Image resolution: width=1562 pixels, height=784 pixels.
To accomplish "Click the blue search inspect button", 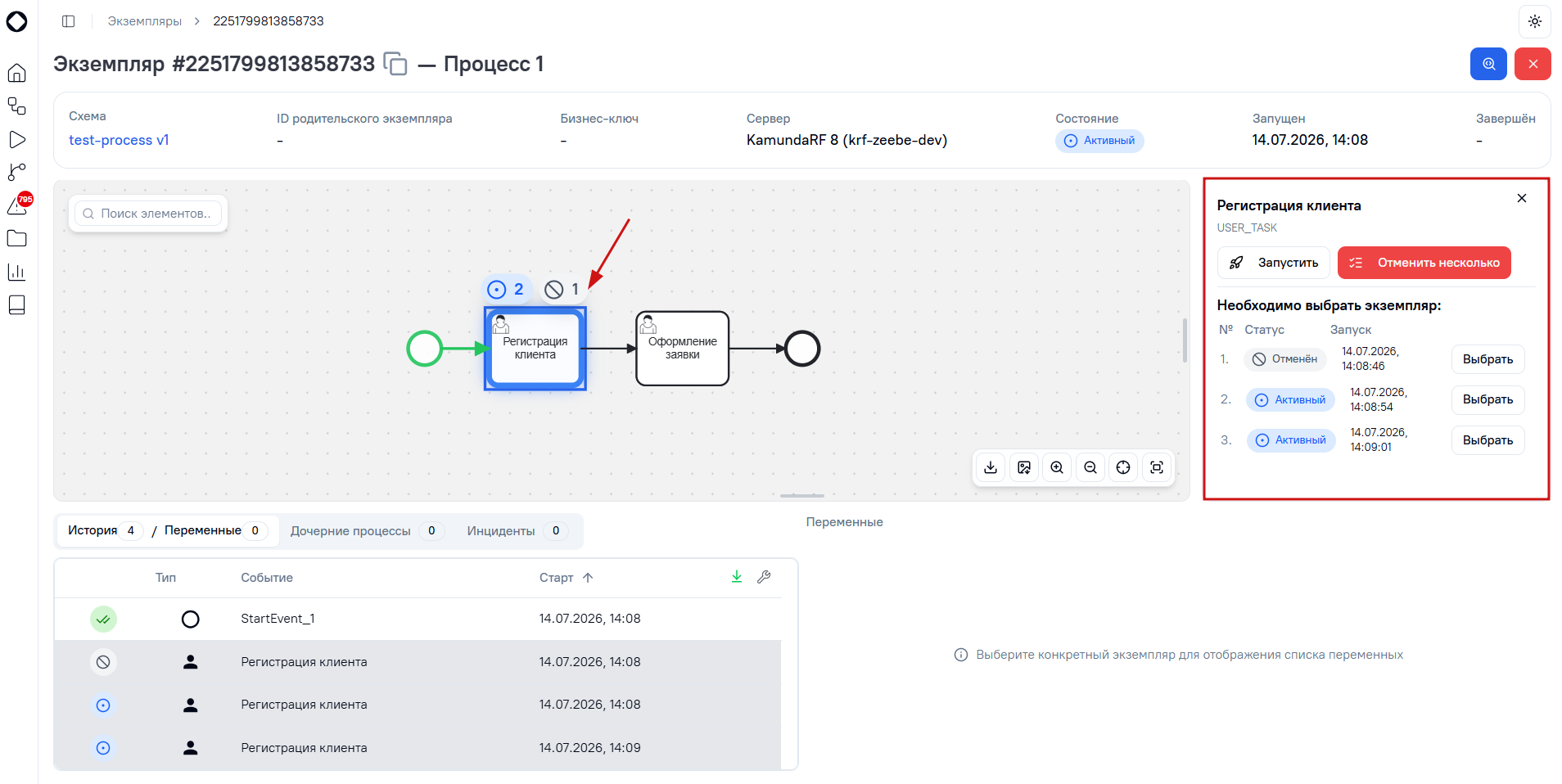I will click(x=1488, y=64).
